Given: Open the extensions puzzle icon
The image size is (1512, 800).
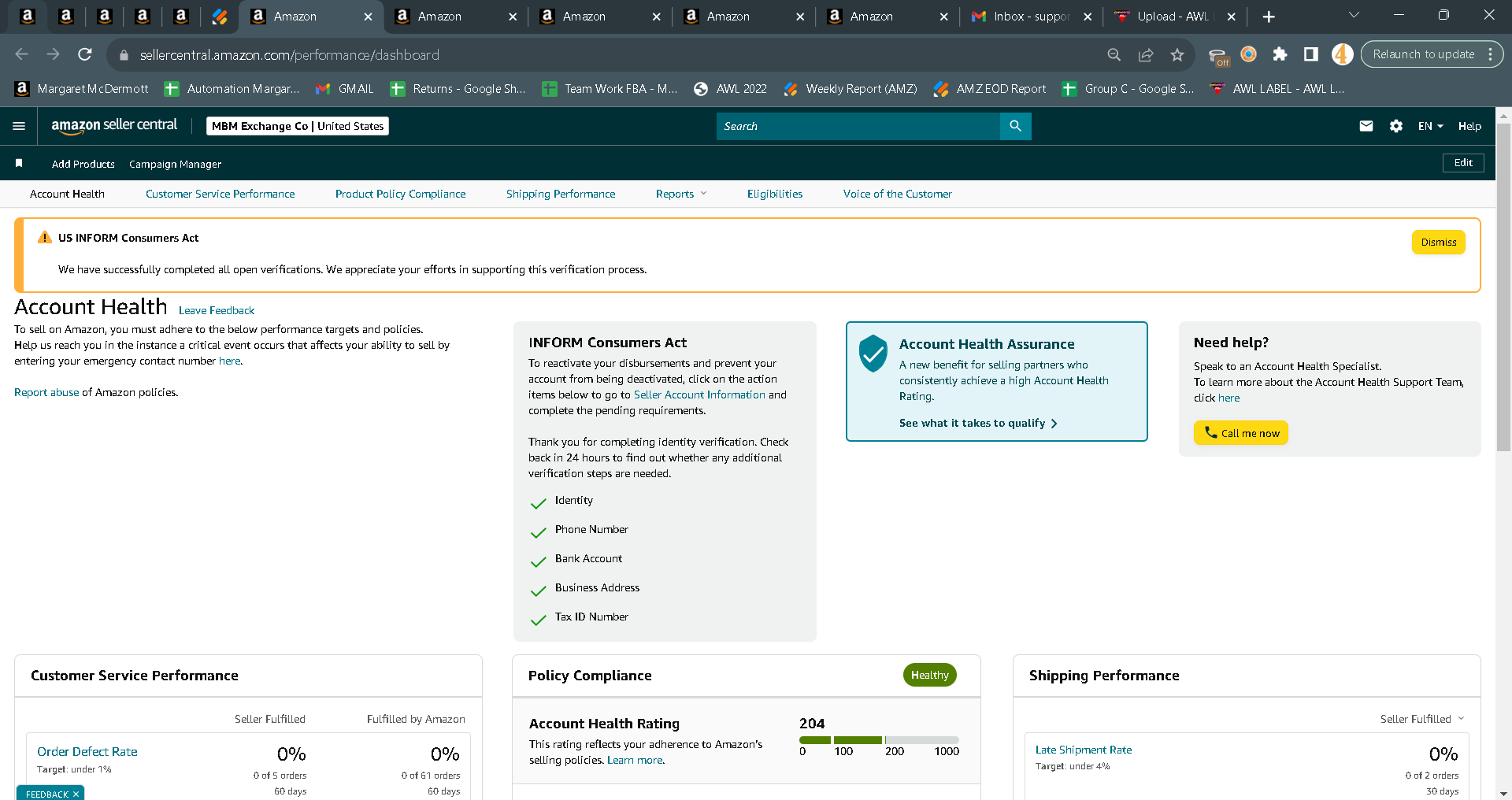Looking at the screenshot, I should tap(1280, 54).
